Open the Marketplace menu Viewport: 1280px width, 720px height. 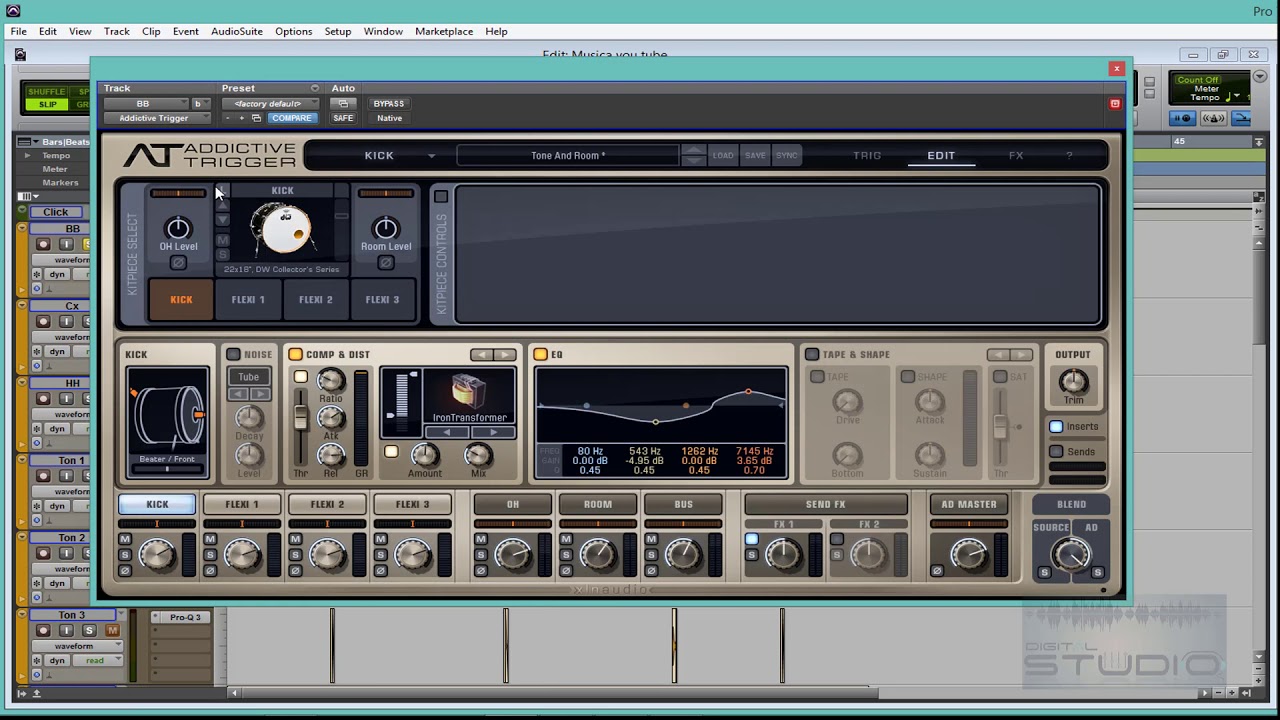(444, 31)
